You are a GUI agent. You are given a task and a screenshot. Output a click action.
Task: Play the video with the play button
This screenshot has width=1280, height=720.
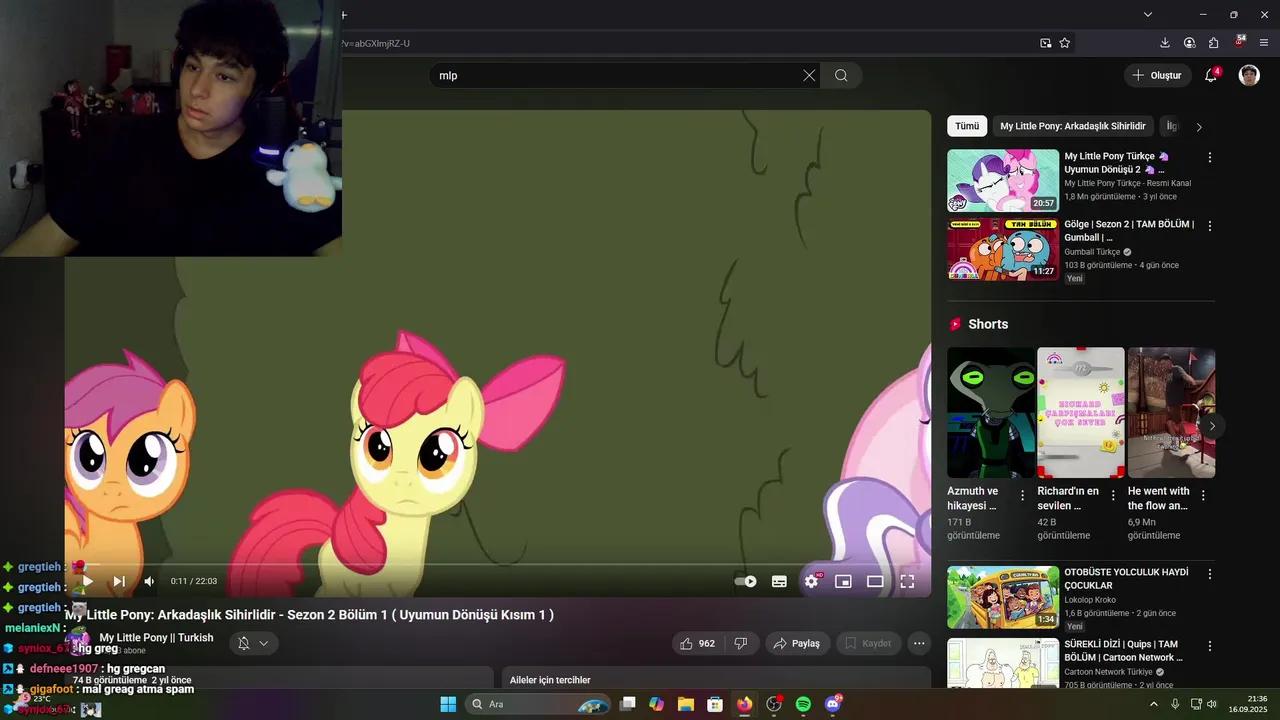pyautogui.click(x=87, y=581)
